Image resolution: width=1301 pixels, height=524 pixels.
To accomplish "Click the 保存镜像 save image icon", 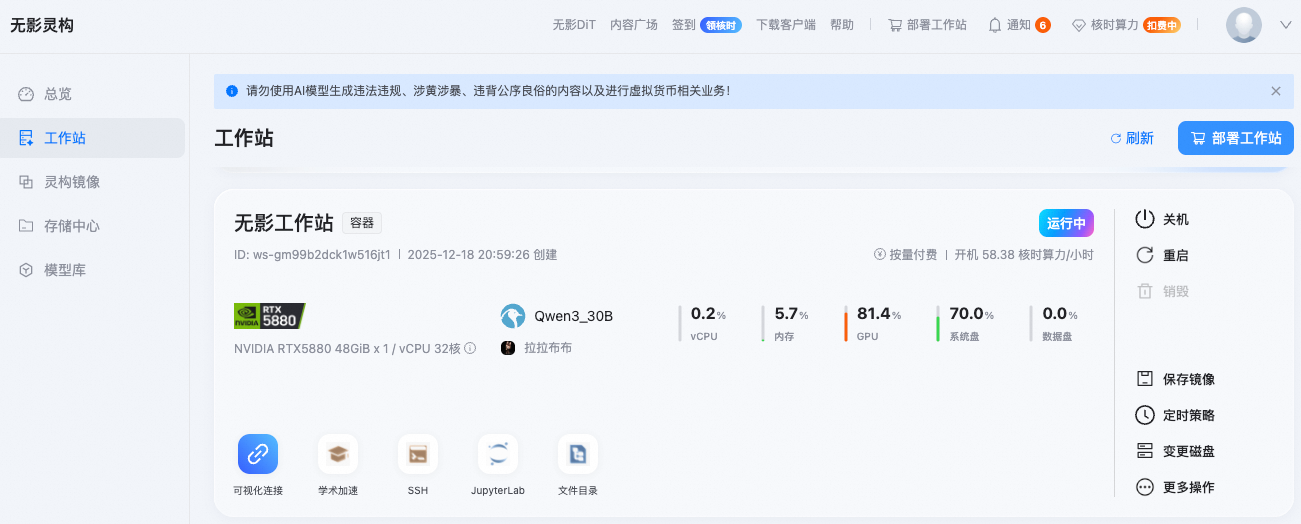I will (1145, 379).
